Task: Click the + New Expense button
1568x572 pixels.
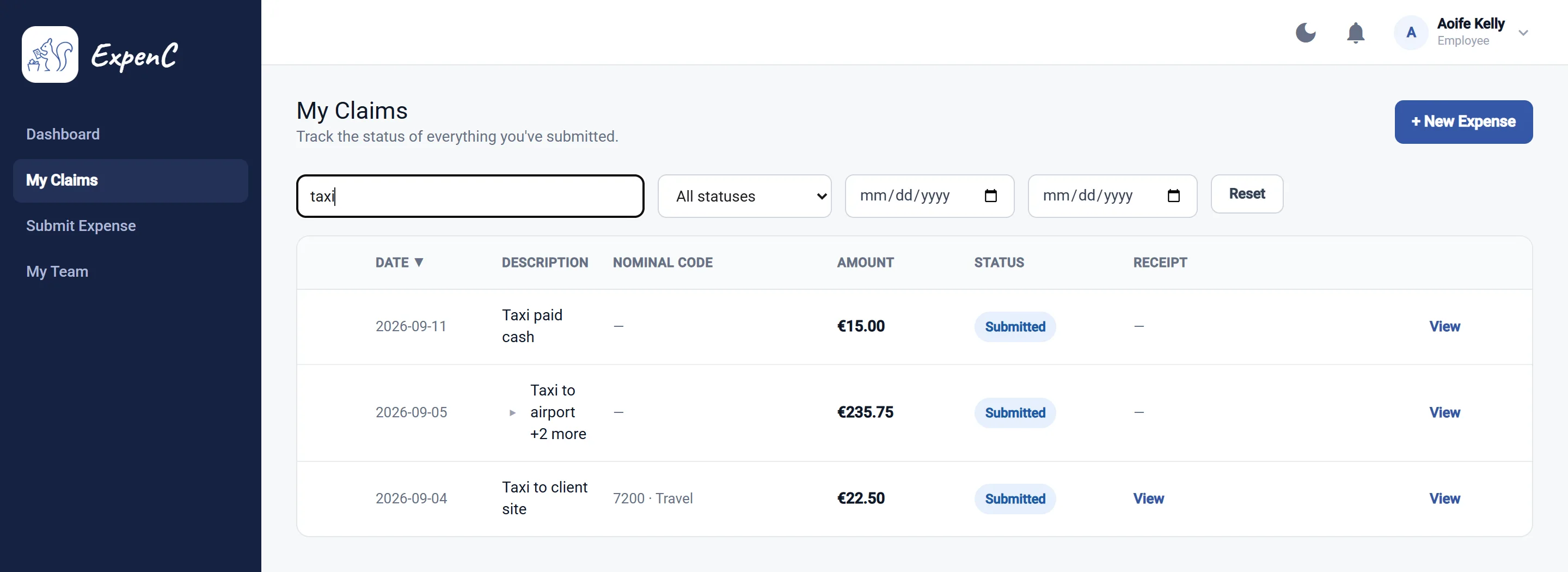Action: (x=1463, y=122)
